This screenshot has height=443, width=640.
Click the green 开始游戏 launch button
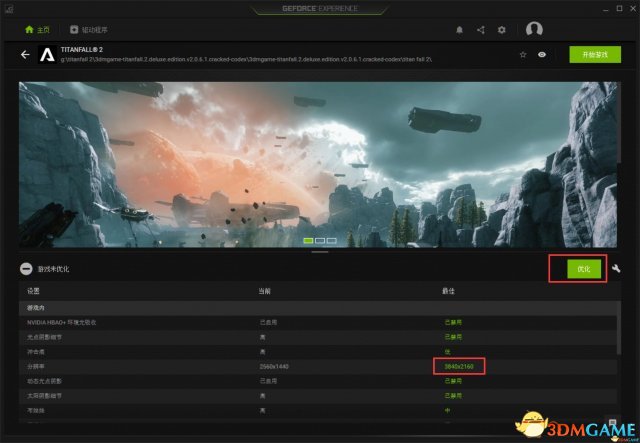(x=595, y=55)
